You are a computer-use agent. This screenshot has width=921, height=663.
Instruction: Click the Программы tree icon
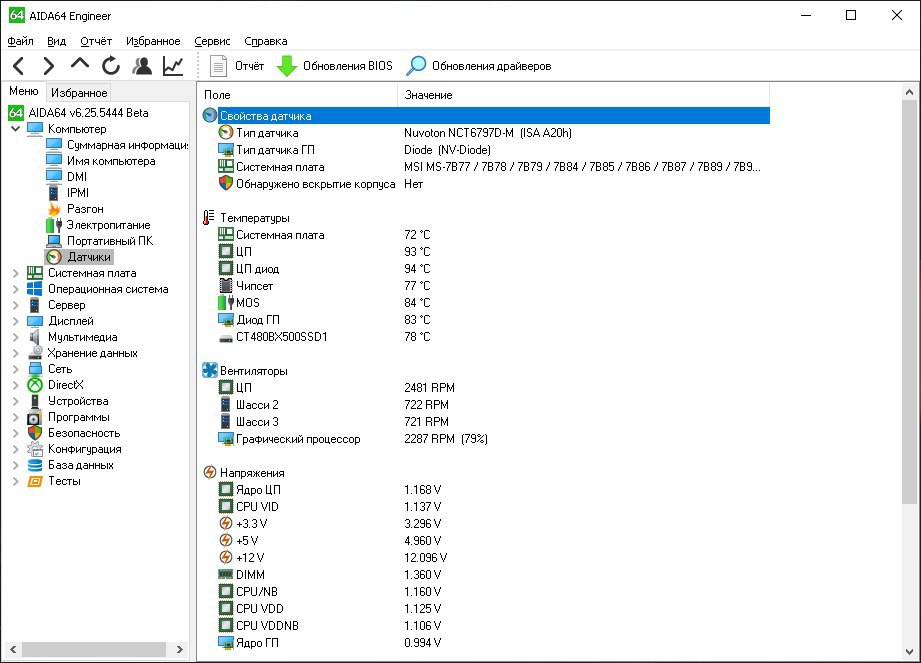(x=35, y=418)
